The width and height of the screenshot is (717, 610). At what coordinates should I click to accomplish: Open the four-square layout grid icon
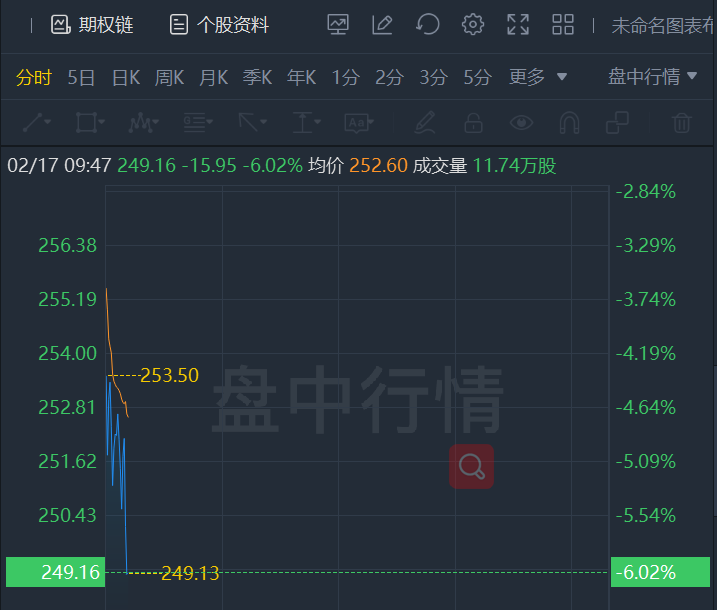click(x=563, y=24)
